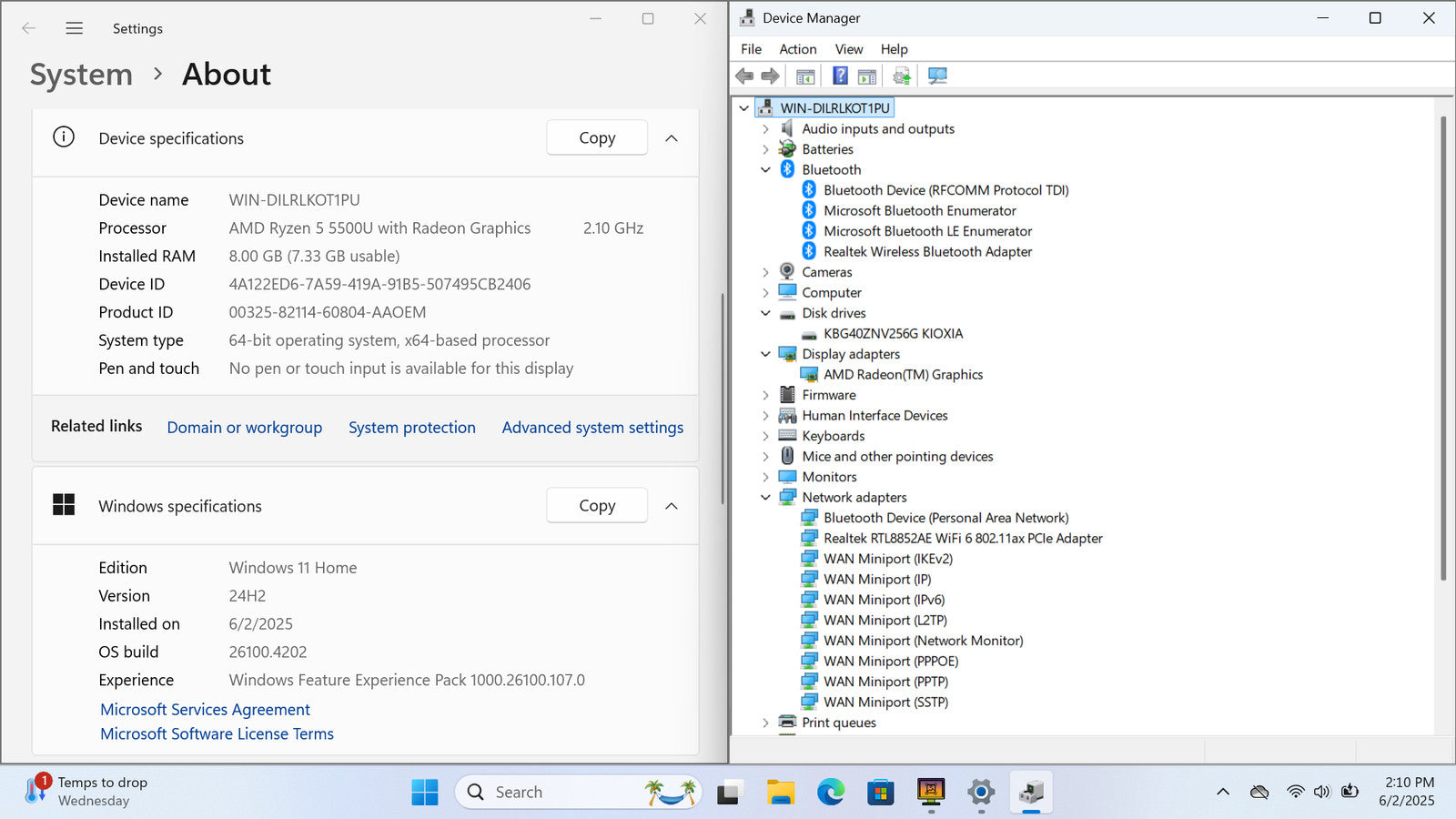Click the volume speaker icon in system tray
Viewport: 1456px width, 819px height.
(x=1321, y=793)
